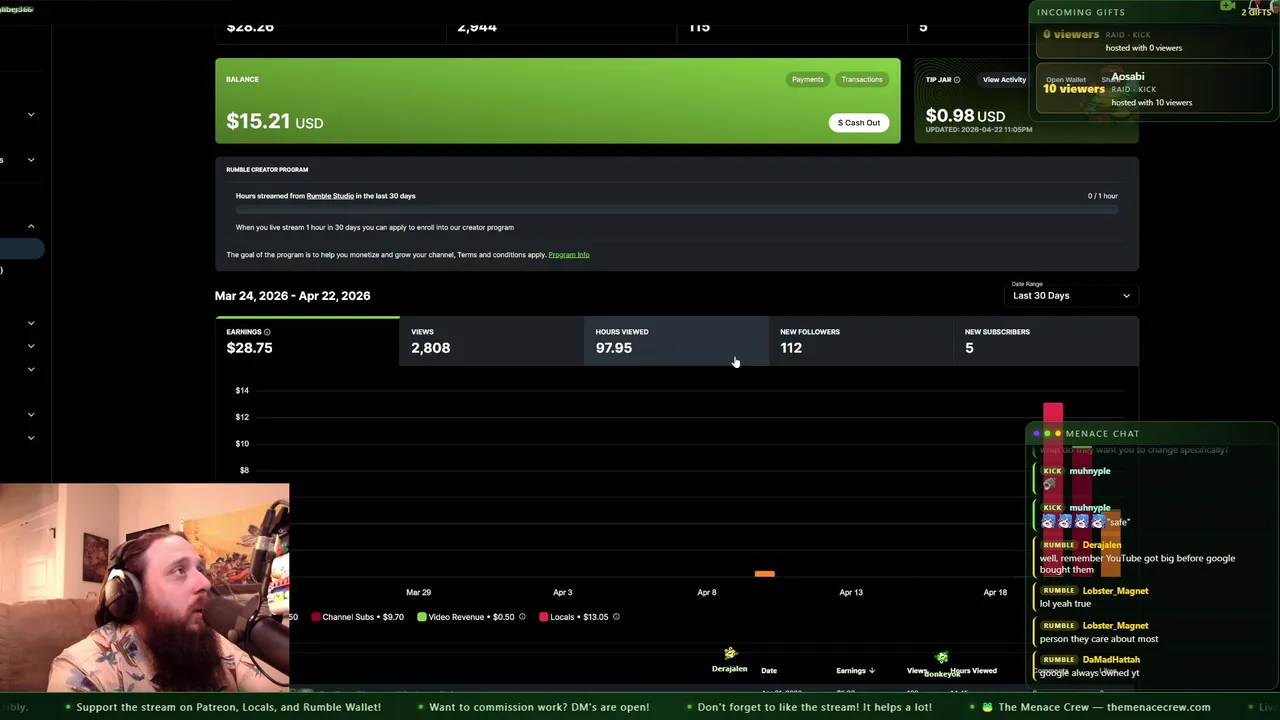Click the Hours Viewed column header

click(973, 671)
